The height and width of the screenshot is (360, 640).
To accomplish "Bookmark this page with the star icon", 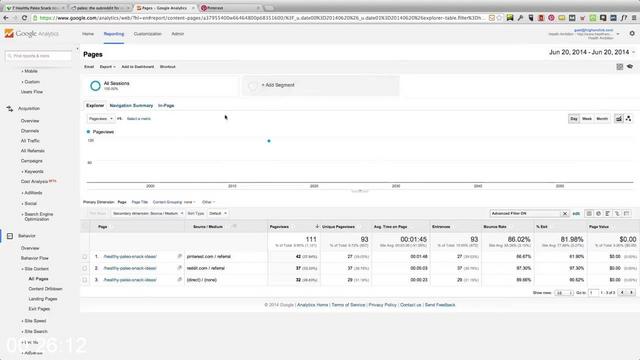I will tap(499, 18).
